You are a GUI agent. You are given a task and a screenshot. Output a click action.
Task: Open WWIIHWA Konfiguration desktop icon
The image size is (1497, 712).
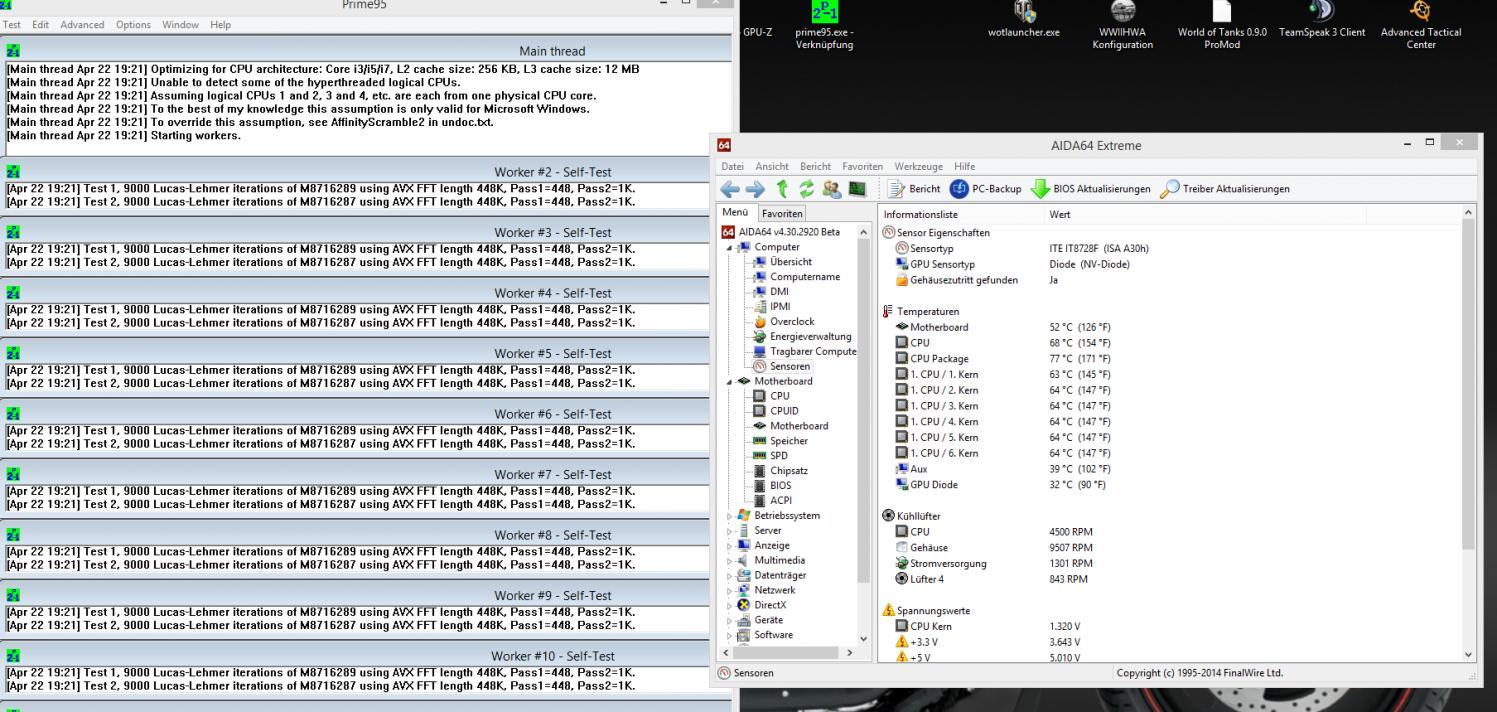(1123, 25)
